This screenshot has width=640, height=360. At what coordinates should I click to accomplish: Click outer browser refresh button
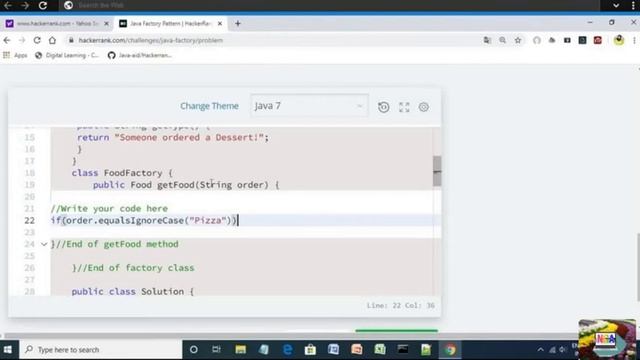pyautogui.click(x=43, y=5)
